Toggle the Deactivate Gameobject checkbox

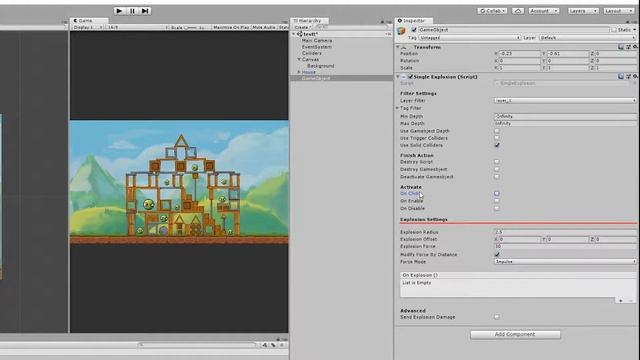click(497, 177)
